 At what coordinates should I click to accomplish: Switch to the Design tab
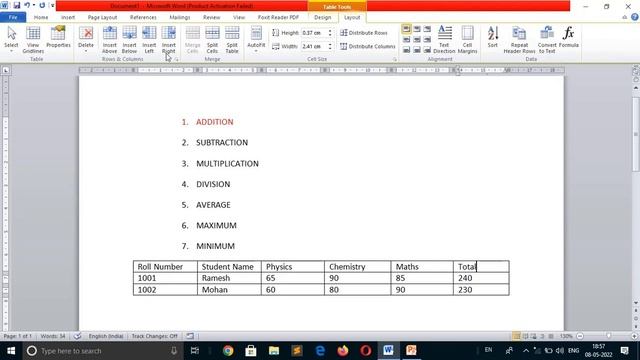pos(322,18)
